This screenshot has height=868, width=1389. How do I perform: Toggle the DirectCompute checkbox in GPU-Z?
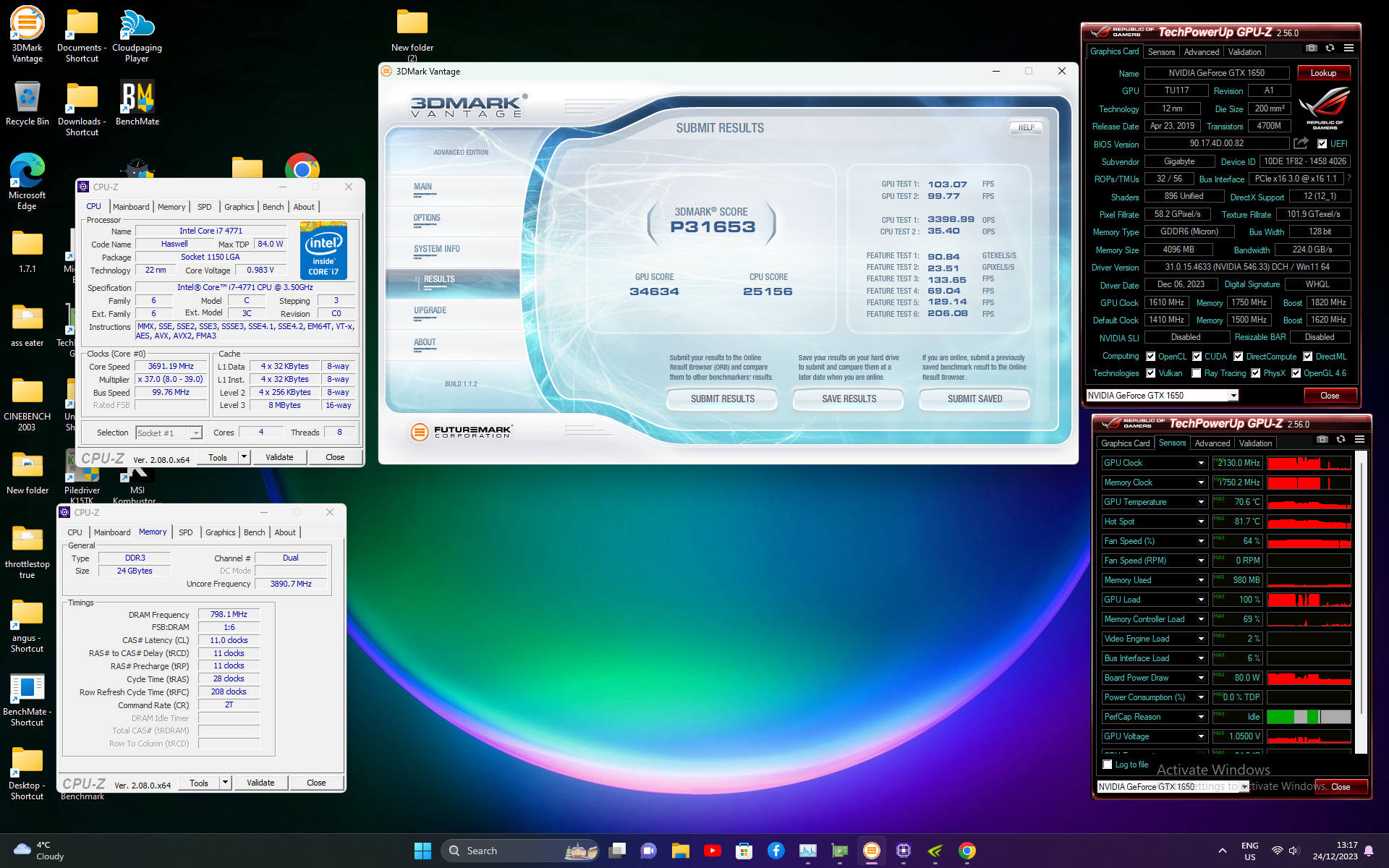point(1238,357)
